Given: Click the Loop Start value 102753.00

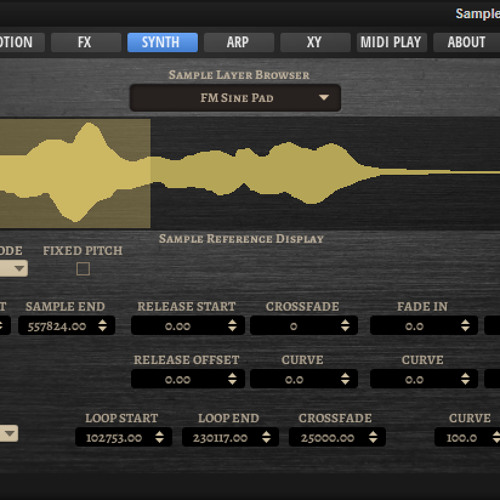Looking at the screenshot, I should (114, 437).
